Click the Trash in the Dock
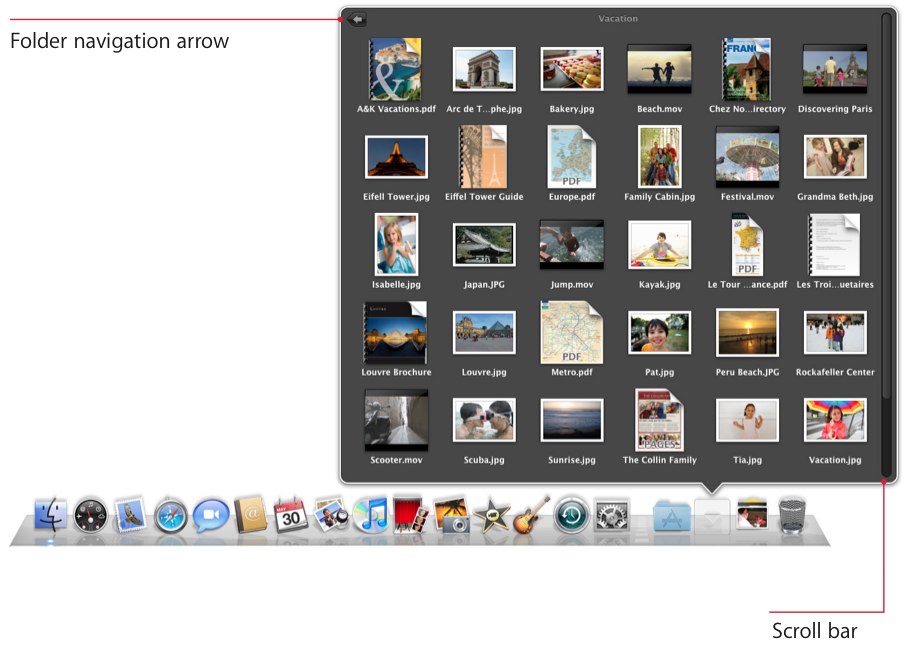Image resolution: width=911 pixels, height=654 pixels. [792, 515]
